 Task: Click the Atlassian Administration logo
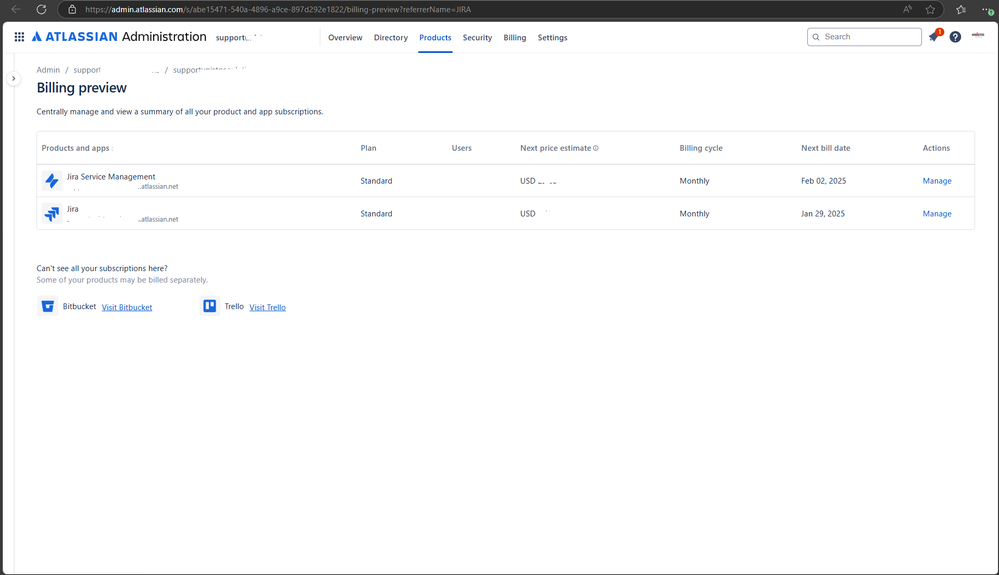click(119, 37)
